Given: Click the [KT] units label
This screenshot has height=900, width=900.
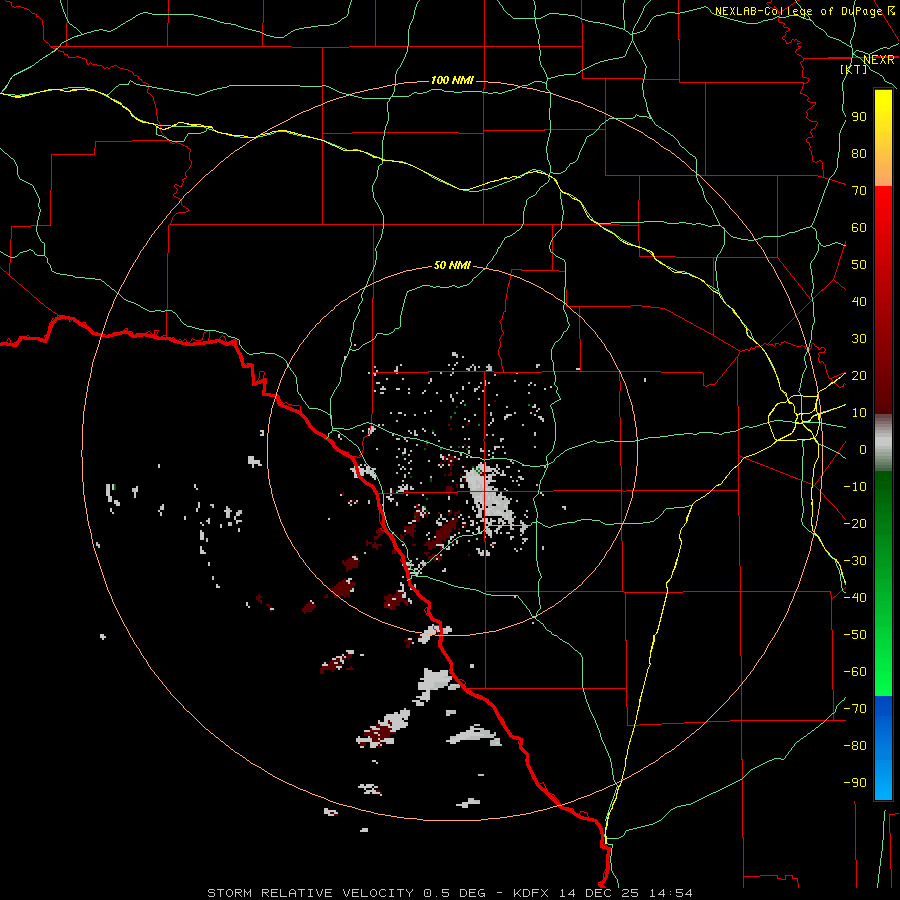Looking at the screenshot, I should click(854, 69).
